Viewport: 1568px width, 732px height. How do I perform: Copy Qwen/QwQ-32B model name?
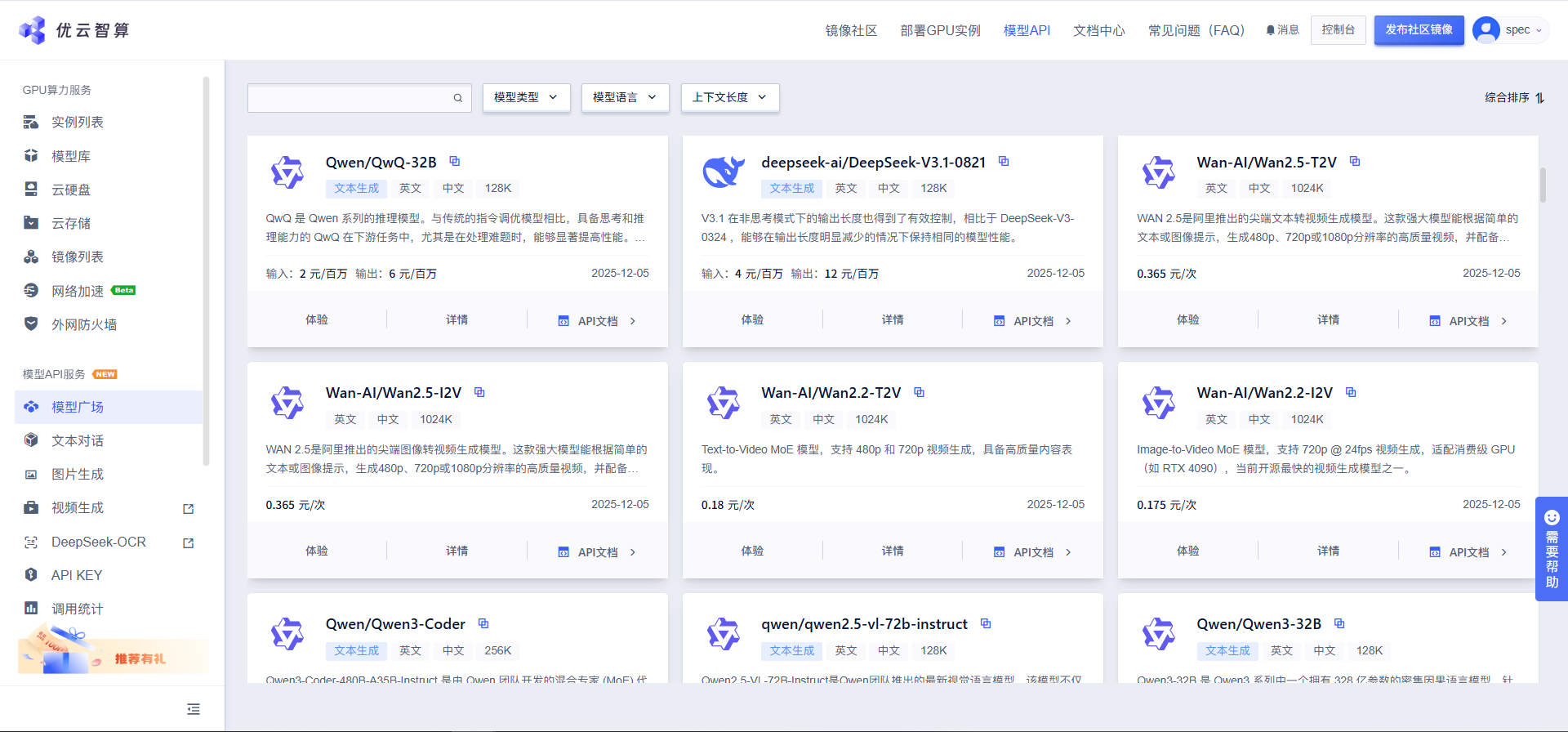[x=455, y=161]
